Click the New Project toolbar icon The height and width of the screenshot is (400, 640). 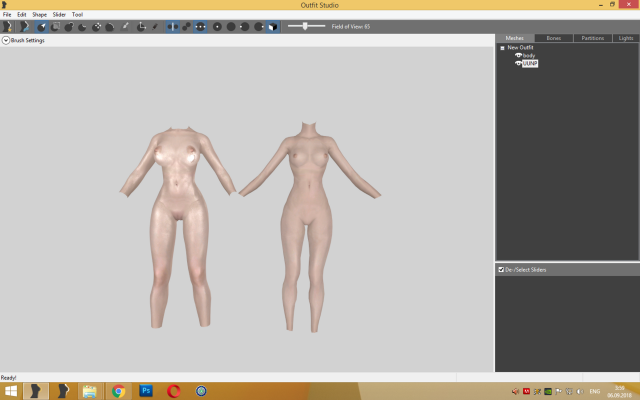pyautogui.click(x=9, y=27)
